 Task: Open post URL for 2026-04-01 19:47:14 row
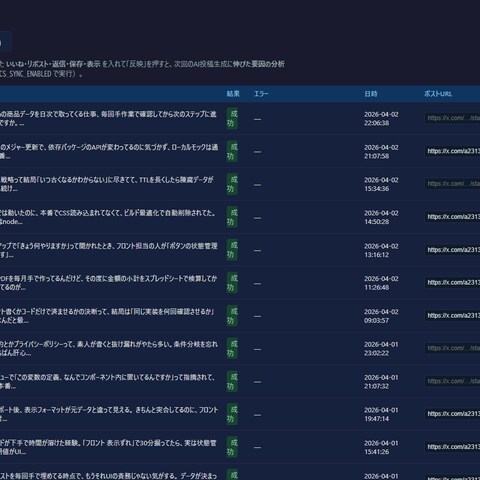453,414
